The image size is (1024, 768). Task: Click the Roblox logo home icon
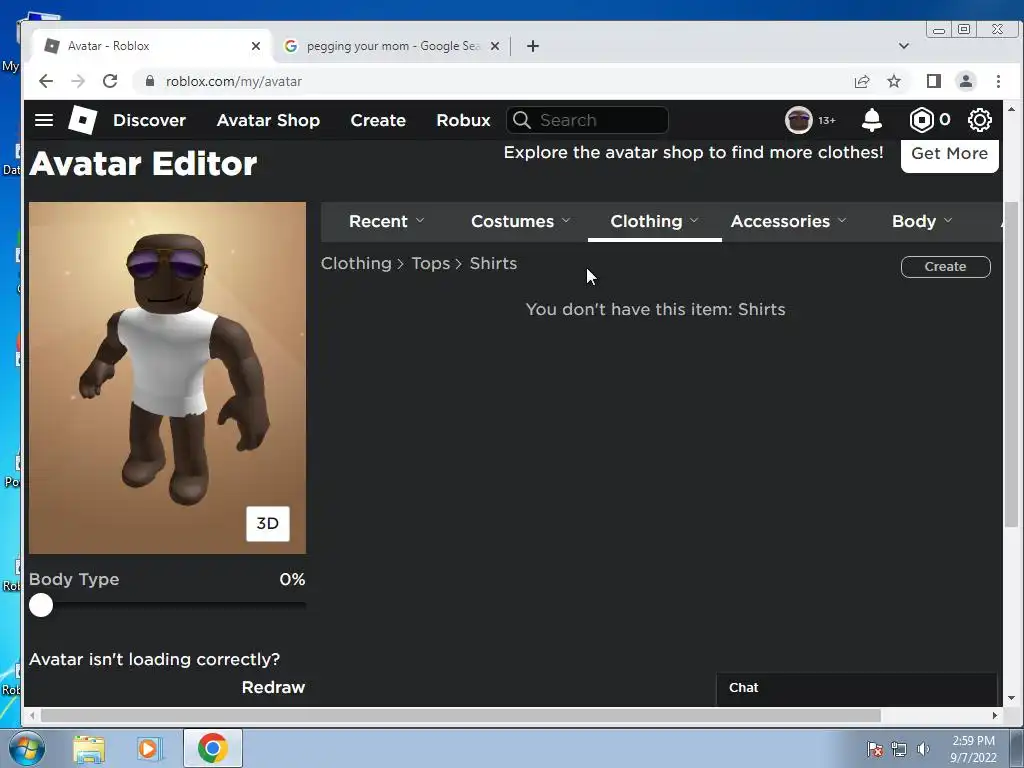point(82,120)
